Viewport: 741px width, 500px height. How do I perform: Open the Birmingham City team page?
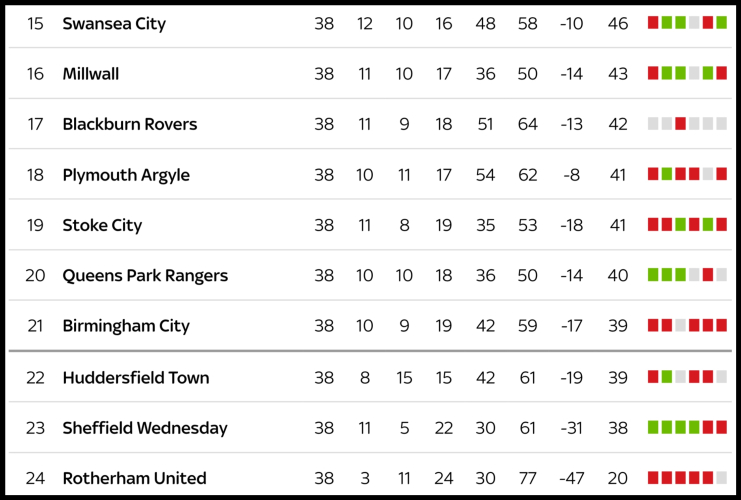coord(126,326)
